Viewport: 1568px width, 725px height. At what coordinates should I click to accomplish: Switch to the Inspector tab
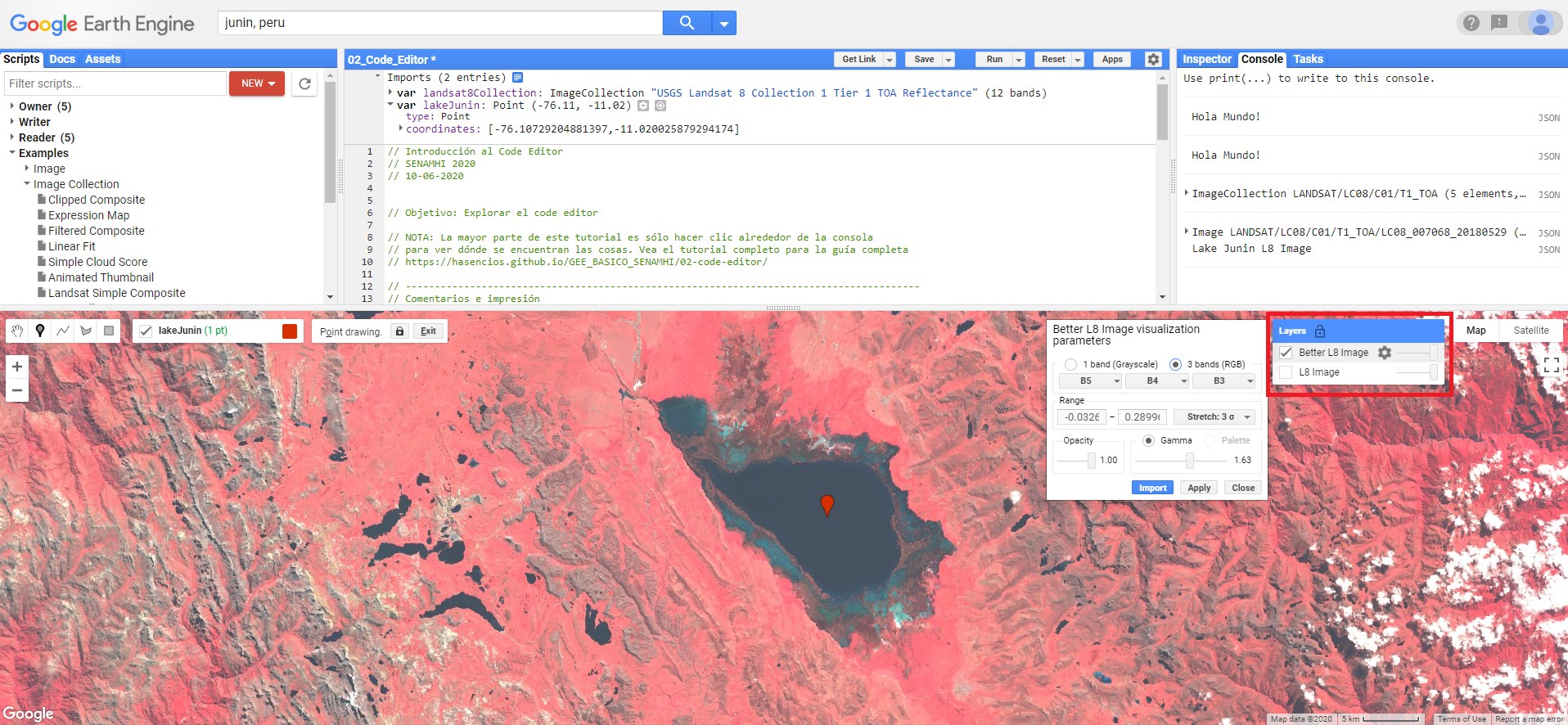coord(1206,59)
